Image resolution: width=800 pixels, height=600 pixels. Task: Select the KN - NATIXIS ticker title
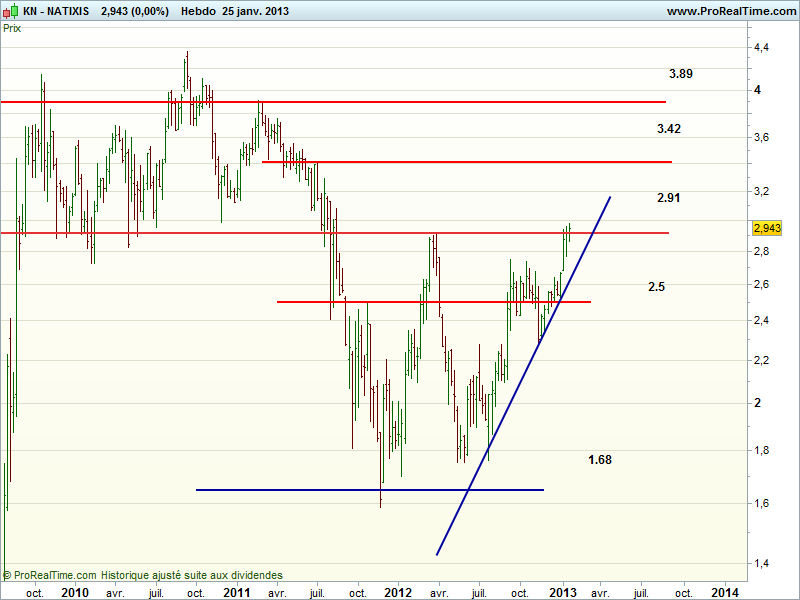(56, 11)
